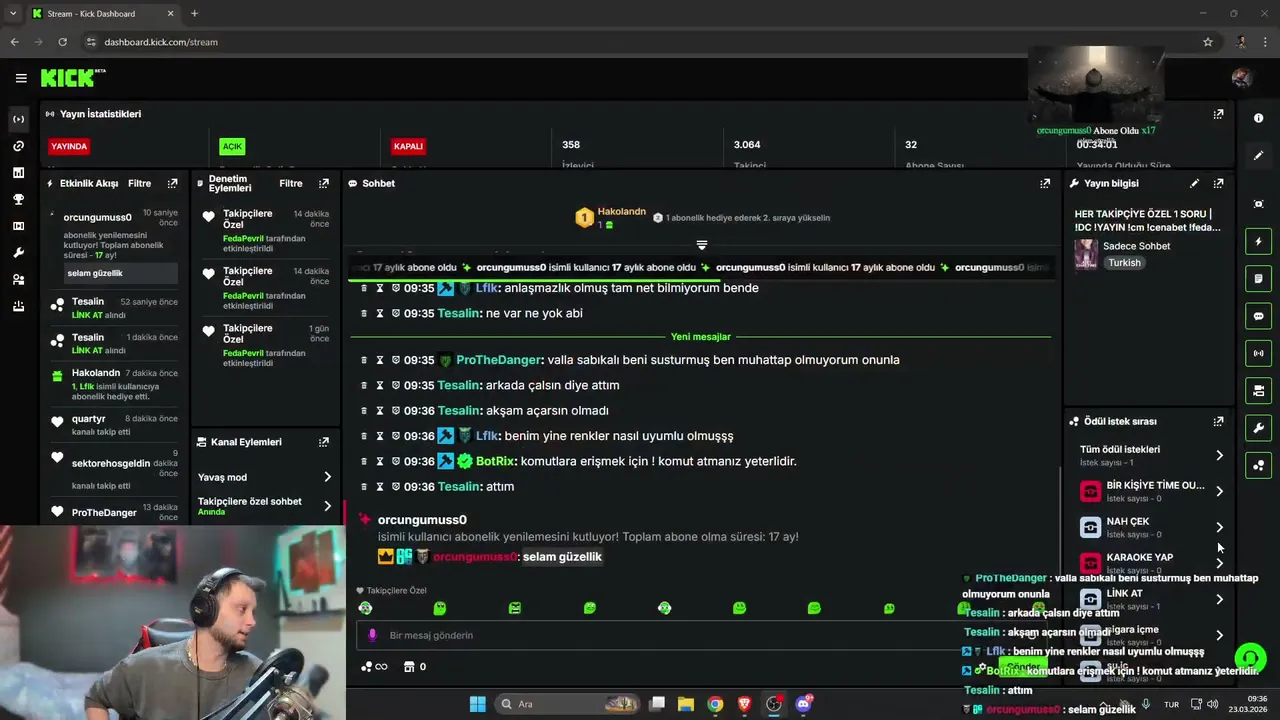Open the link icon in left sidebar
This screenshot has width=1280, height=720.
point(18,146)
